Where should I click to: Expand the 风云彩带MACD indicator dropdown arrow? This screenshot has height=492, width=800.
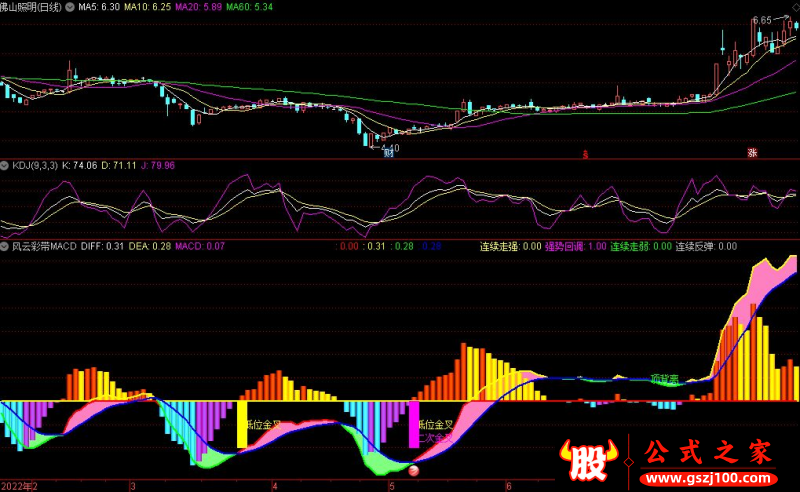coord(5,247)
